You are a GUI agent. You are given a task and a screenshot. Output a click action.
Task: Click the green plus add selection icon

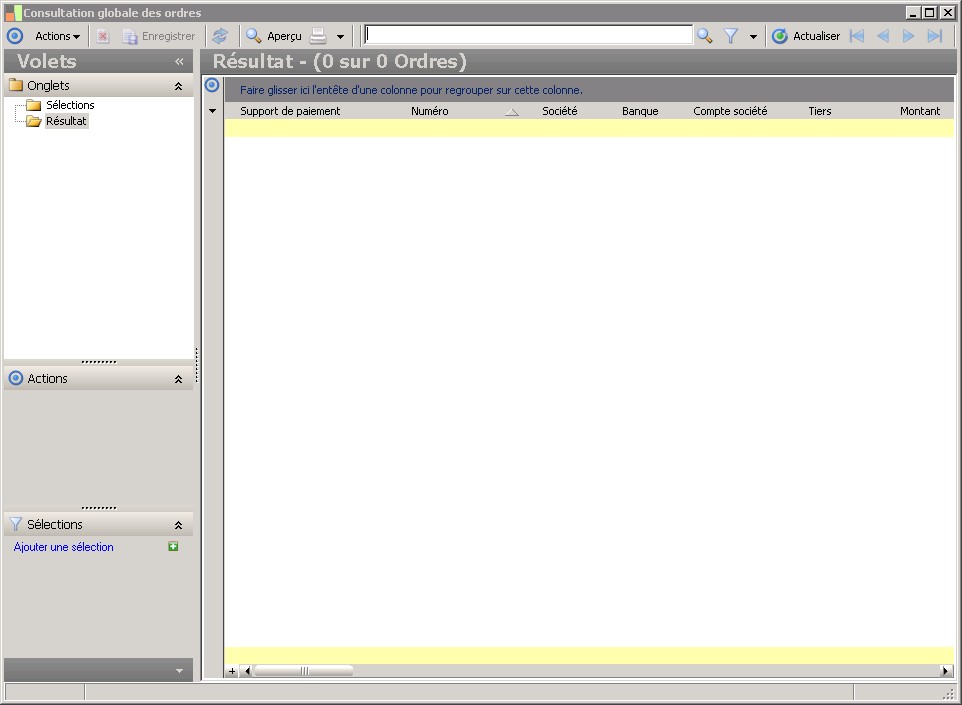(x=173, y=546)
